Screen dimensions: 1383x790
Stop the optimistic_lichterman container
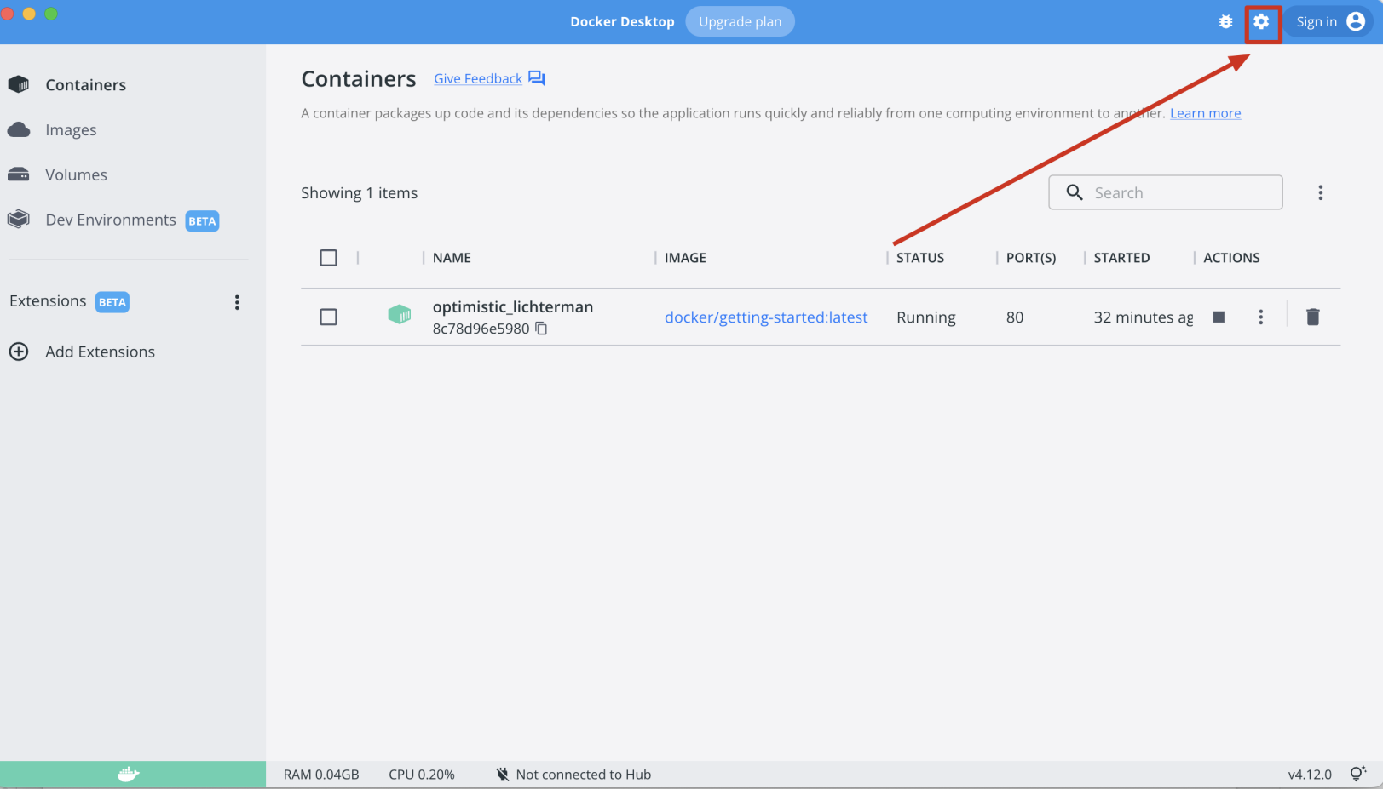(1218, 317)
